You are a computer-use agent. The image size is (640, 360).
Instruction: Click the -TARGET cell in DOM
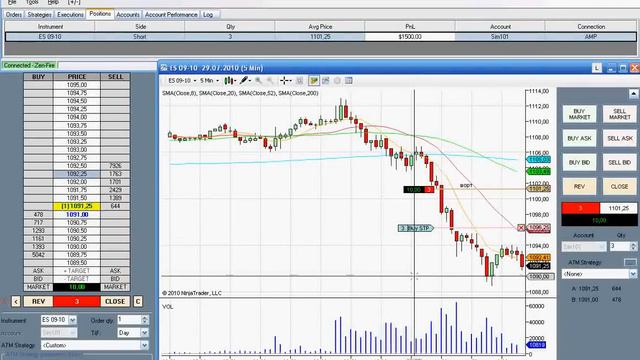point(77,279)
